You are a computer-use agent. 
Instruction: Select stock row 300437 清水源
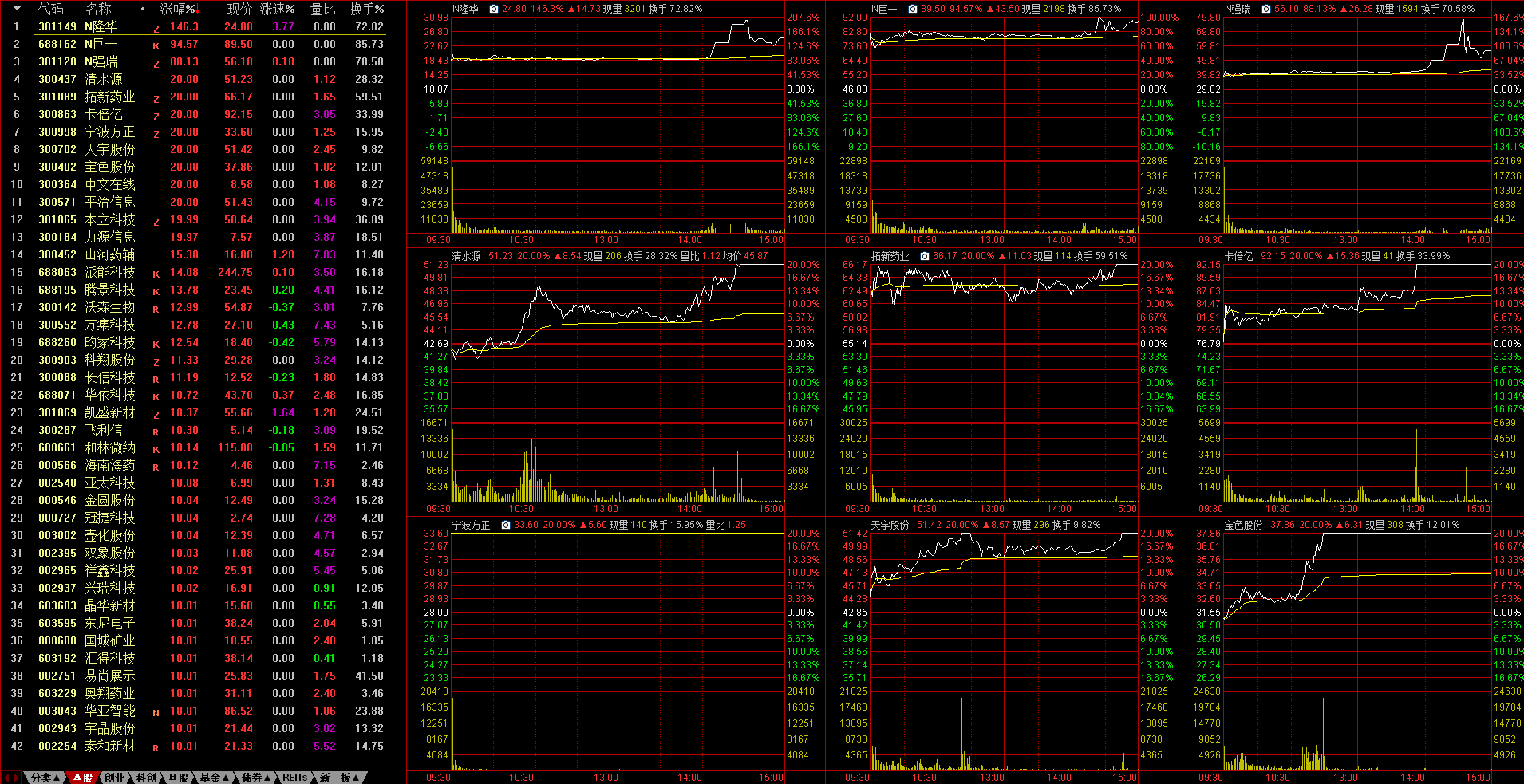195,79
